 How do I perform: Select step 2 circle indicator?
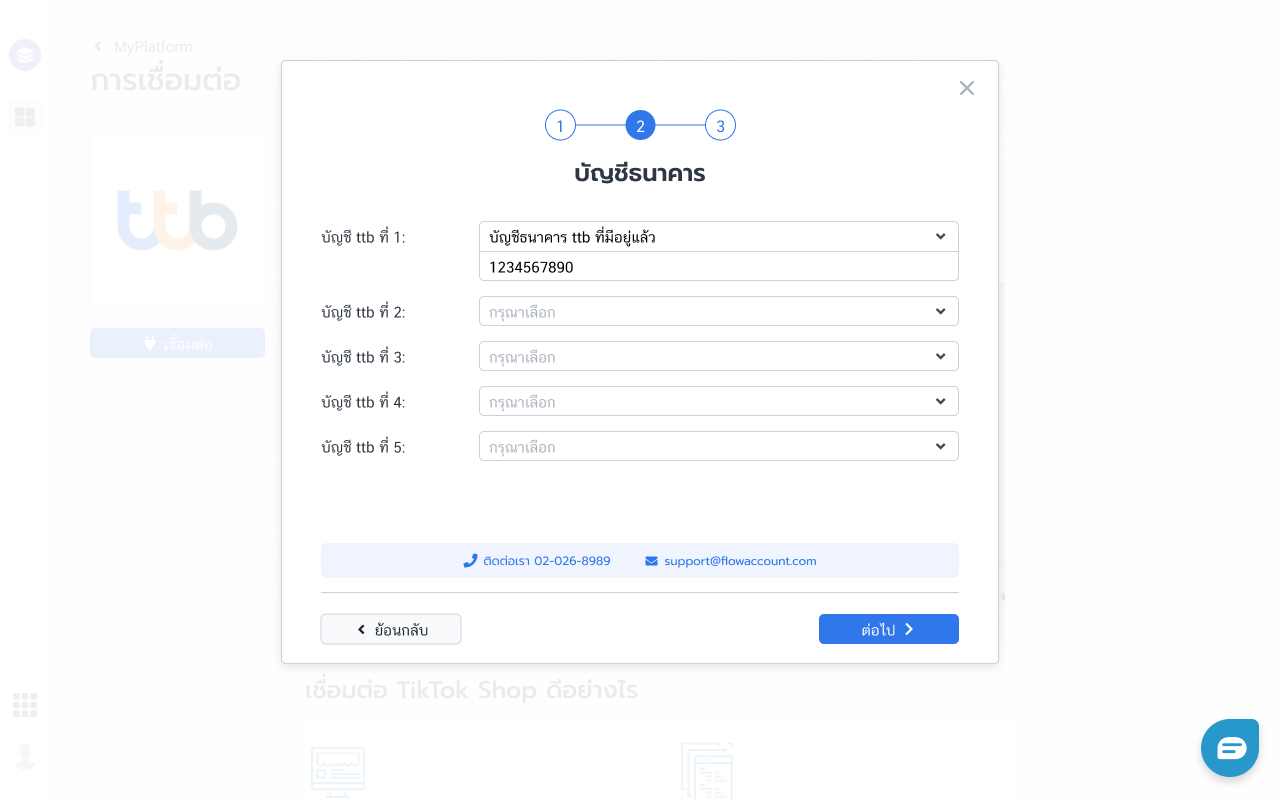coord(640,126)
